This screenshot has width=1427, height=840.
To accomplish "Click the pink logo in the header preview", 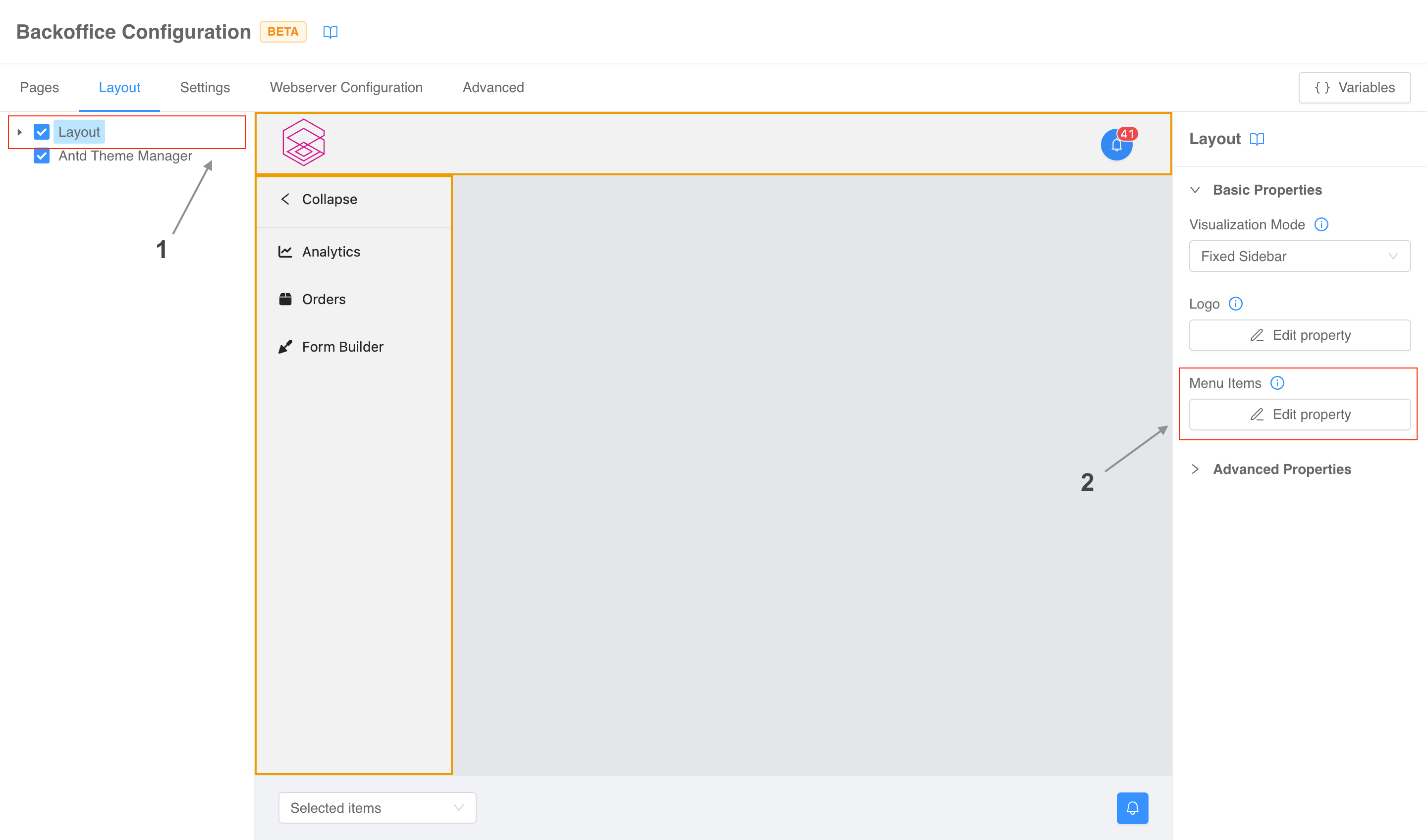I will click(x=305, y=143).
